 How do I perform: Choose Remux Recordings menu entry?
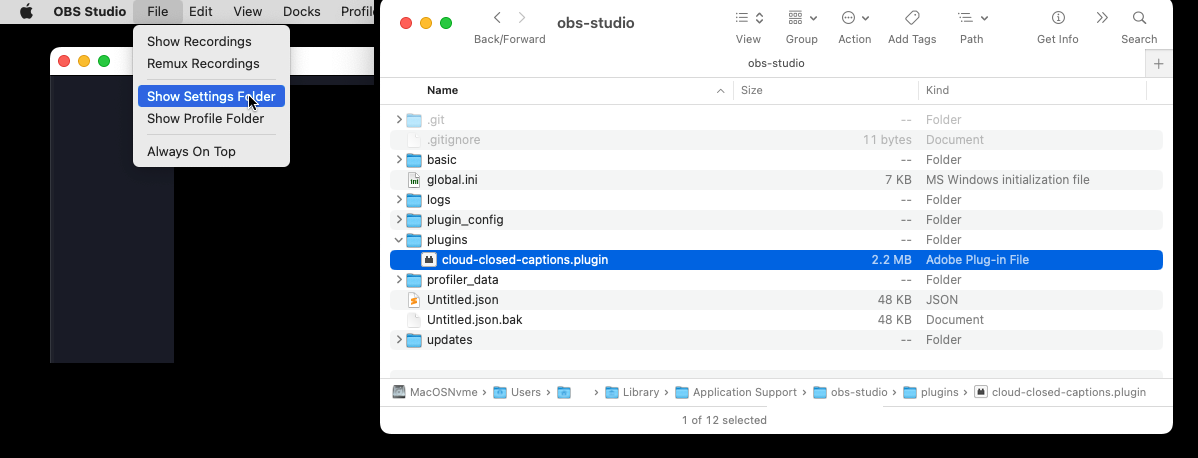203,63
